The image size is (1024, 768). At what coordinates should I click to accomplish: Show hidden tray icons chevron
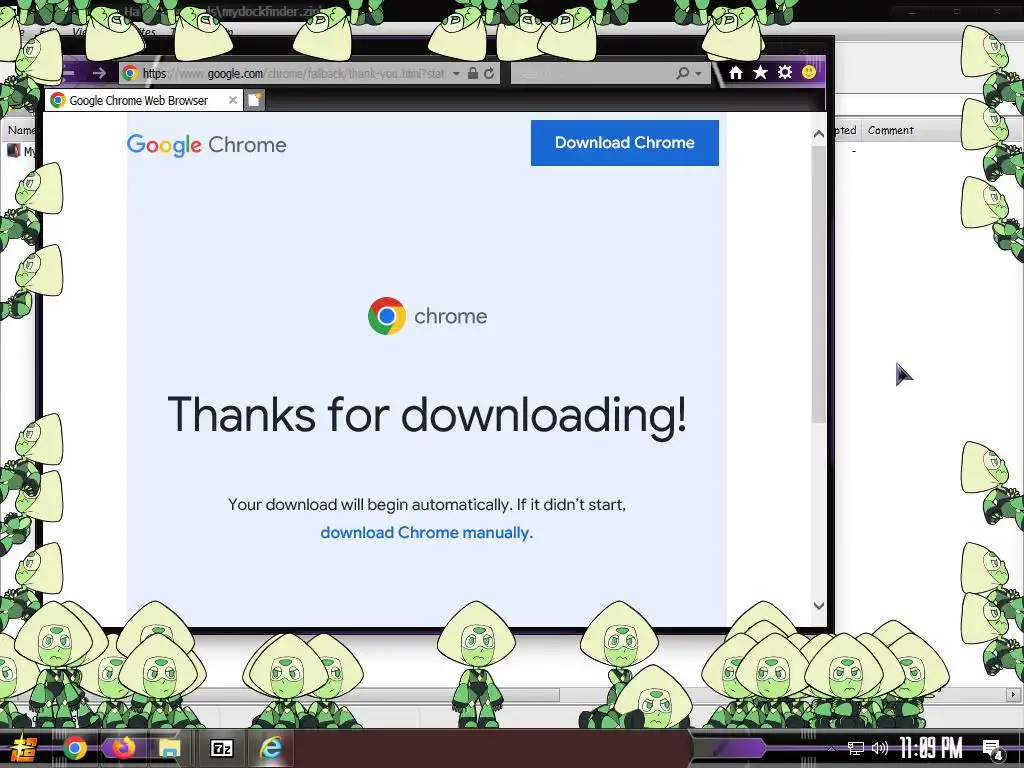831,748
